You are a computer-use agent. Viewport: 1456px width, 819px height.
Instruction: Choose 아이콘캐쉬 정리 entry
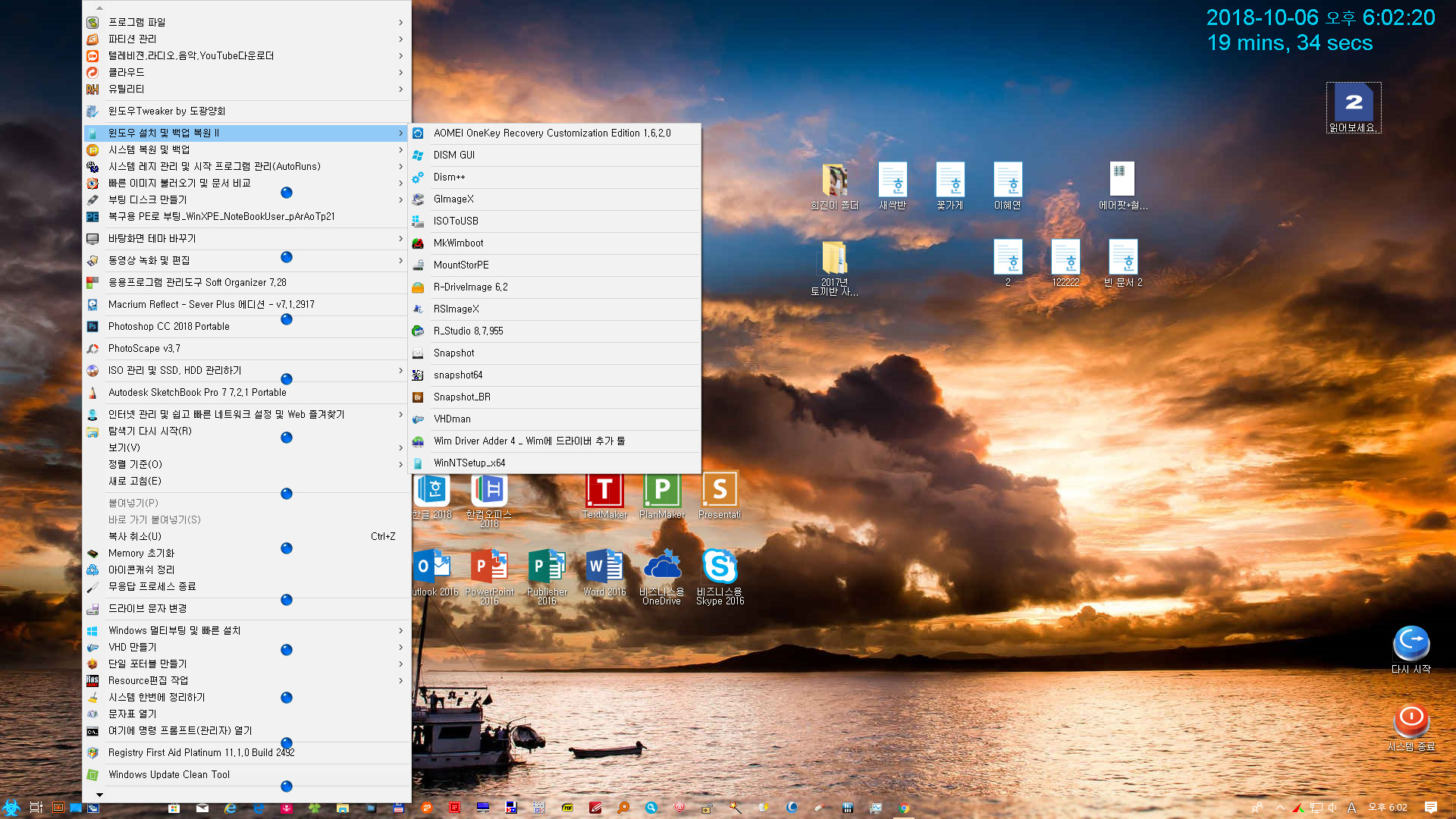coord(246,570)
